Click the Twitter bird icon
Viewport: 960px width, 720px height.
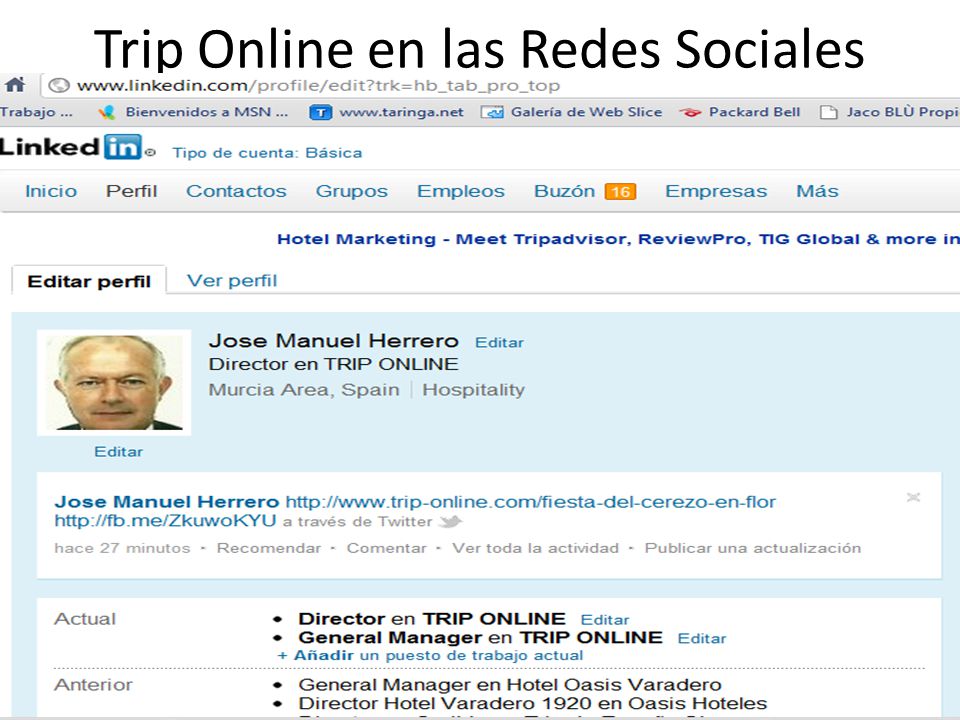pyautogui.click(x=451, y=522)
